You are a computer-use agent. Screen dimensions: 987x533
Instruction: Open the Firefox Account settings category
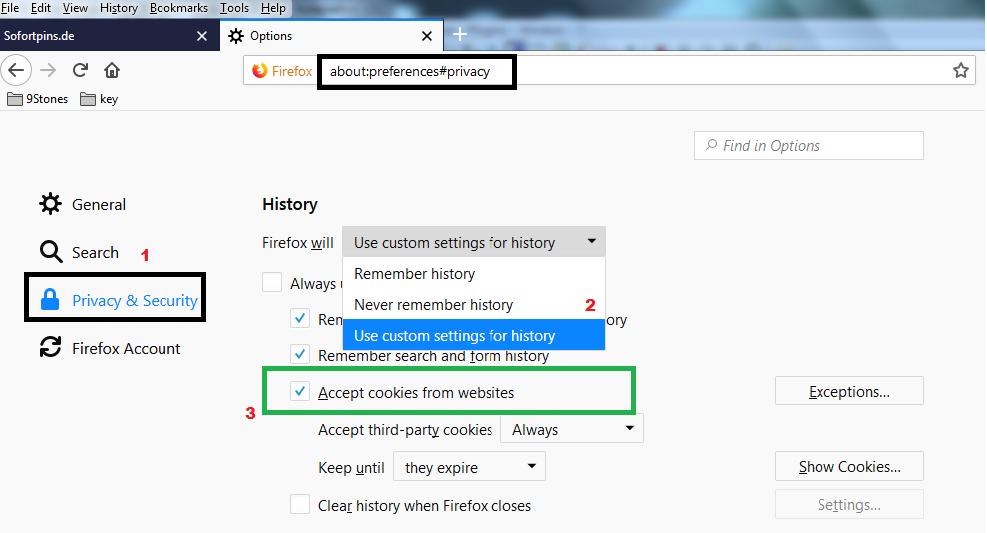click(x=110, y=348)
